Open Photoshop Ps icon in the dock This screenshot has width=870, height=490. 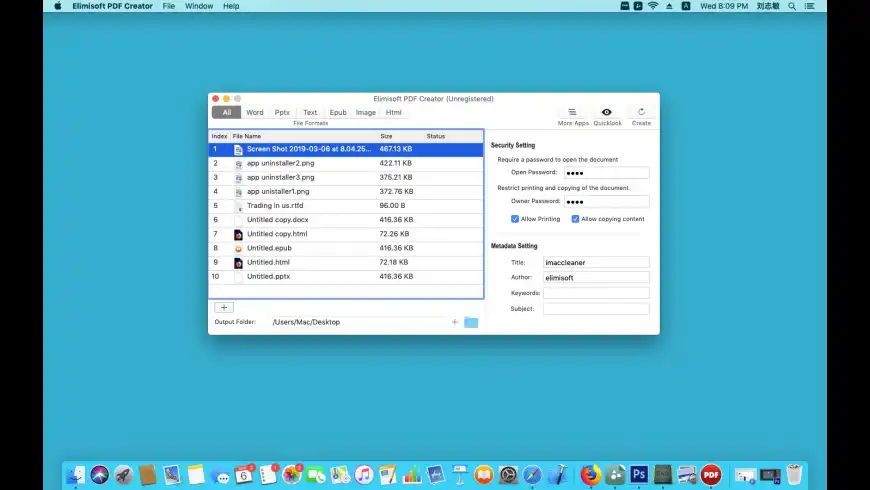639,475
